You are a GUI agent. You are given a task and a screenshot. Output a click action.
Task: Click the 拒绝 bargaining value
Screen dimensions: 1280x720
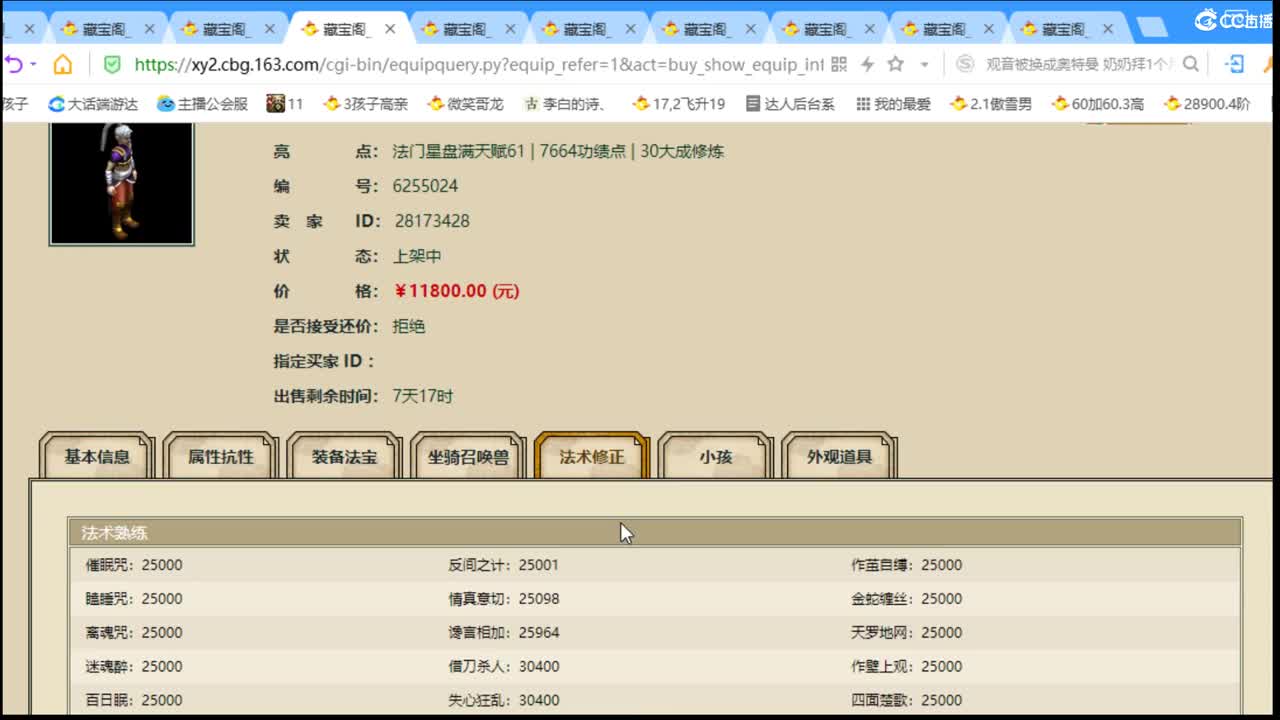(x=409, y=326)
